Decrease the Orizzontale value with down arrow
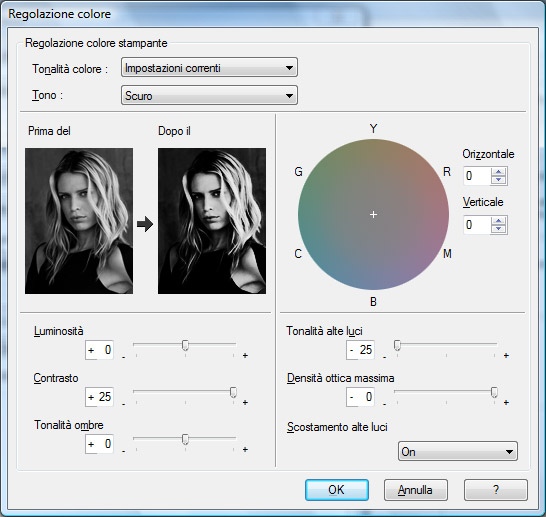This screenshot has width=546, height=517. [499, 180]
